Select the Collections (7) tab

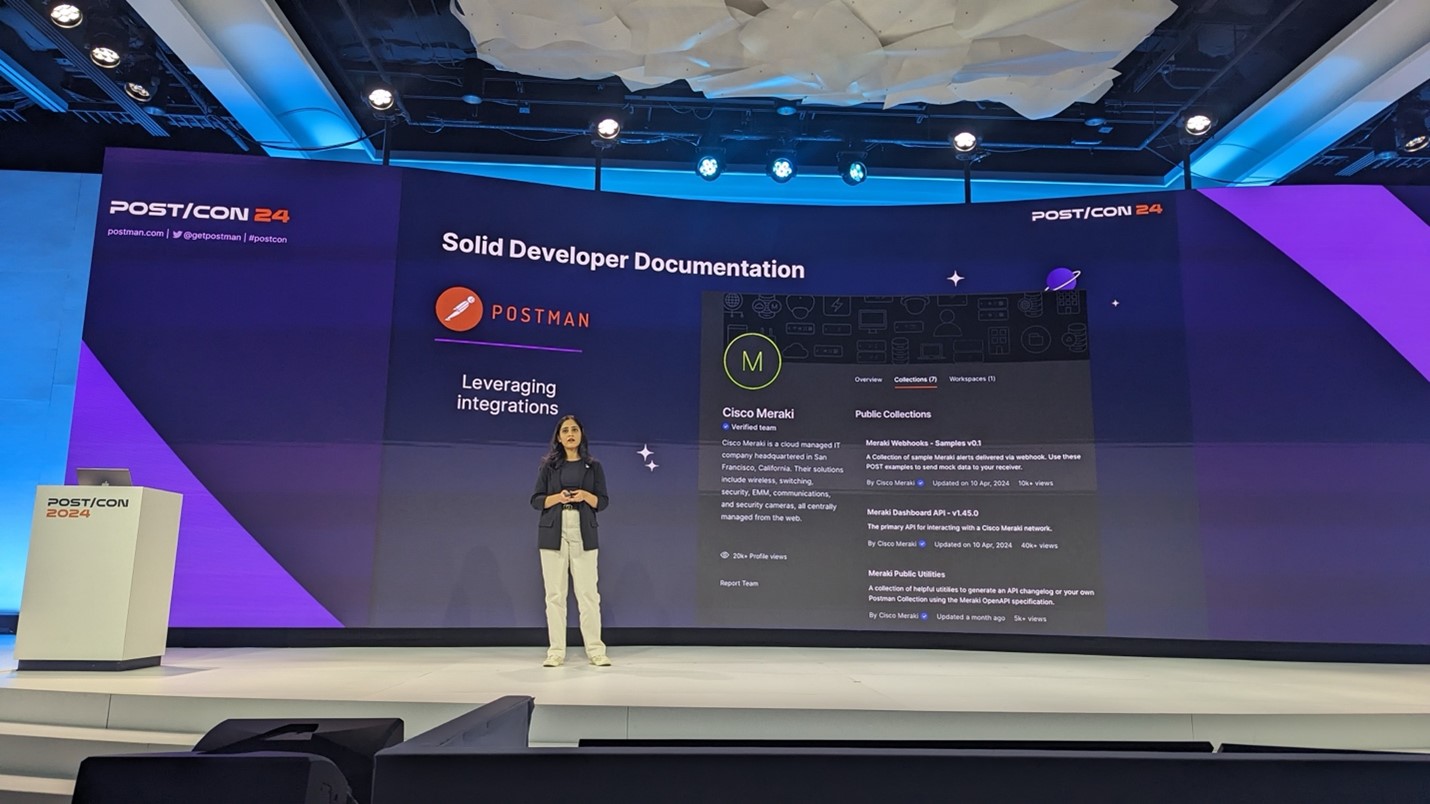[915, 379]
